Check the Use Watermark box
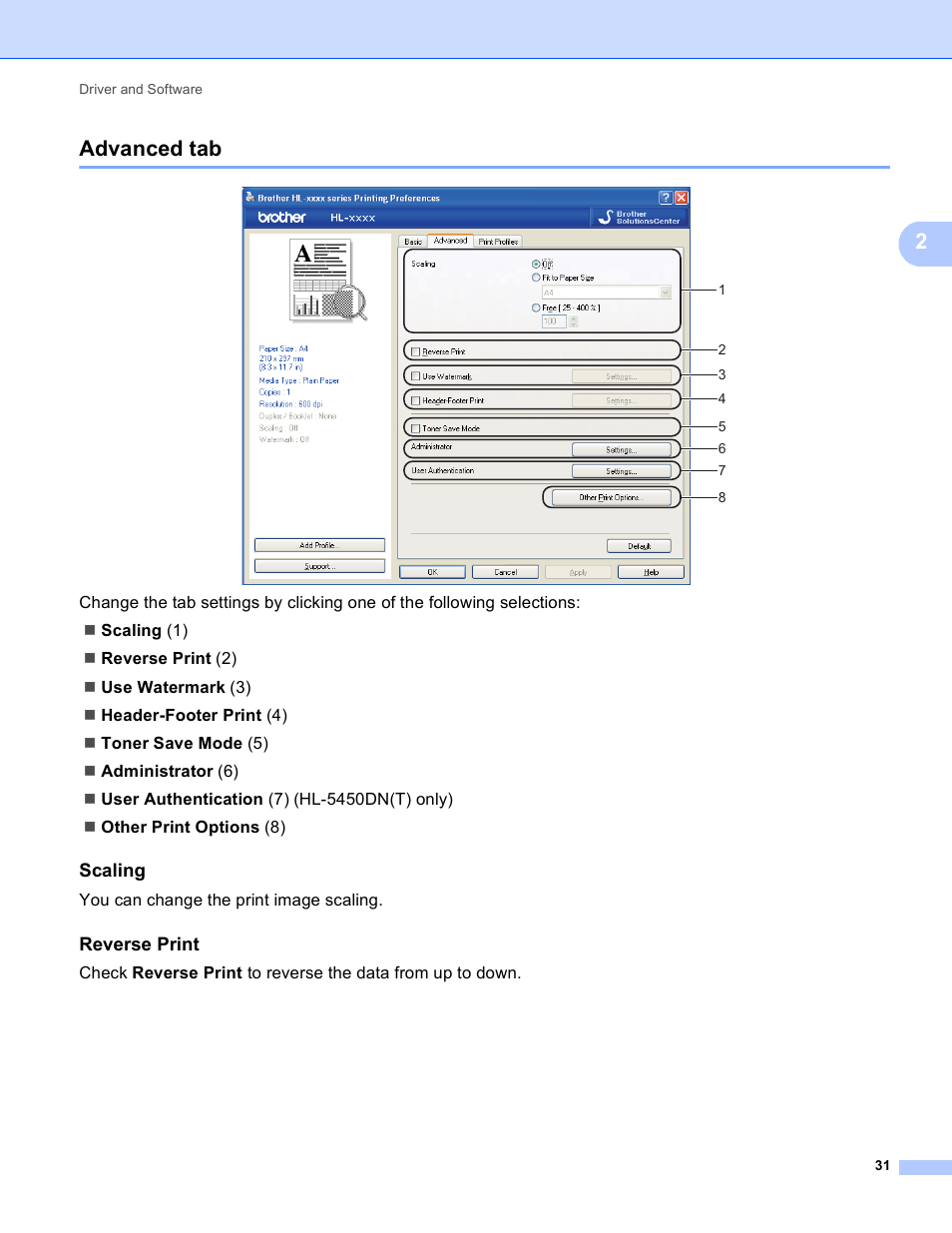The image size is (952, 1233). point(416,376)
